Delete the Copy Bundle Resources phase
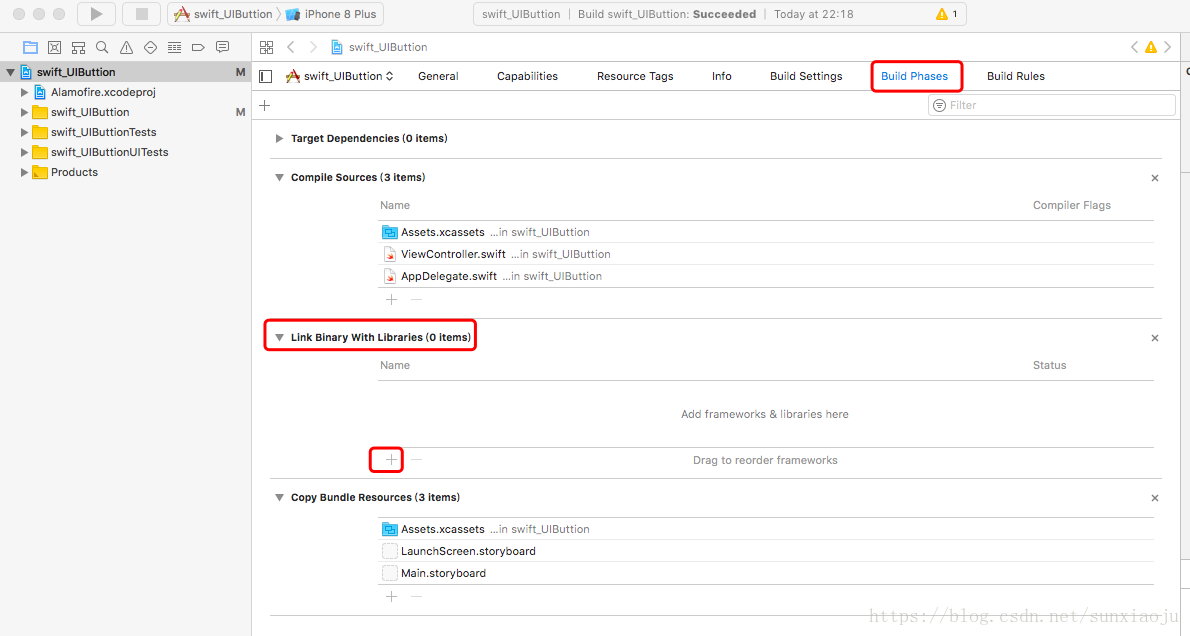Image resolution: width=1190 pixels, height=636 pixels. pyautogui.click(x=1155, y=499)
